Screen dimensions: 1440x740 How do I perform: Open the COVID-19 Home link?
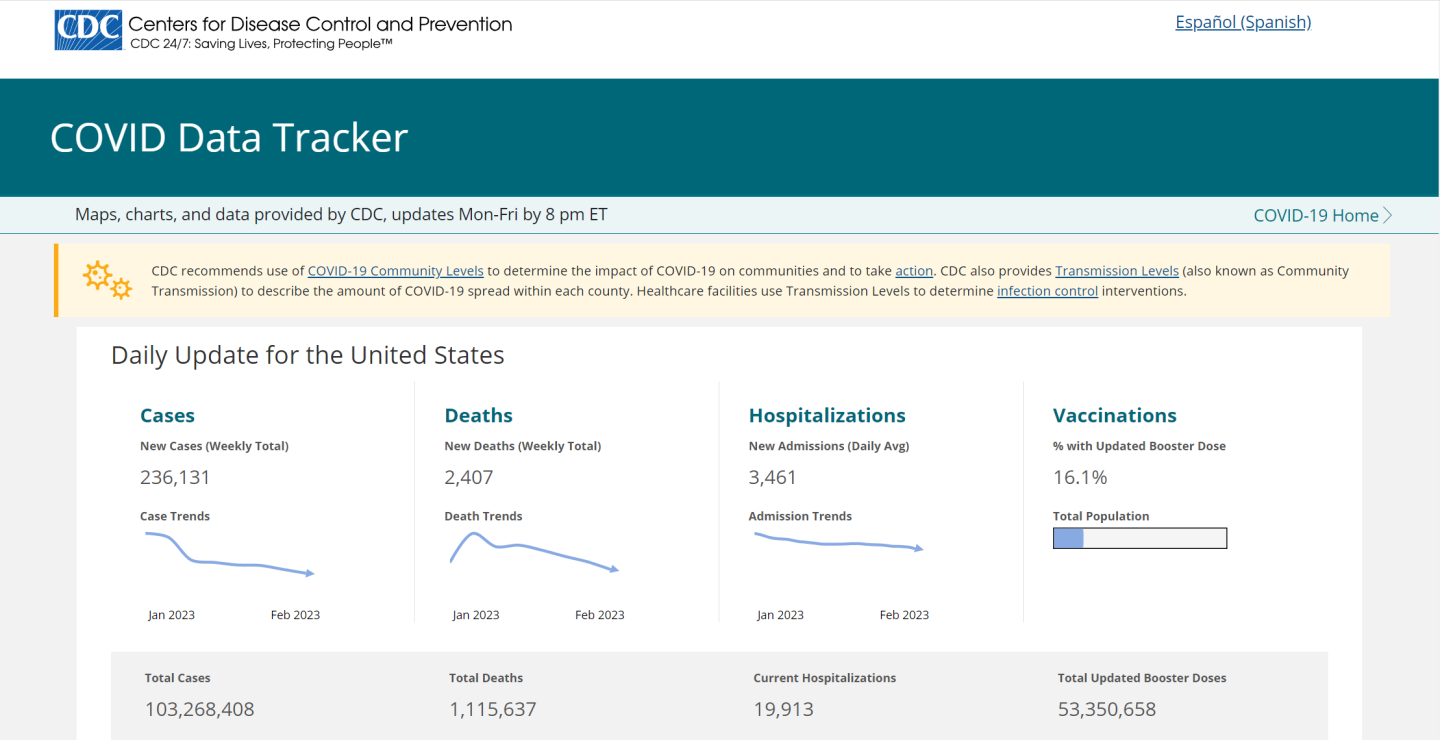coord(1316,216)
